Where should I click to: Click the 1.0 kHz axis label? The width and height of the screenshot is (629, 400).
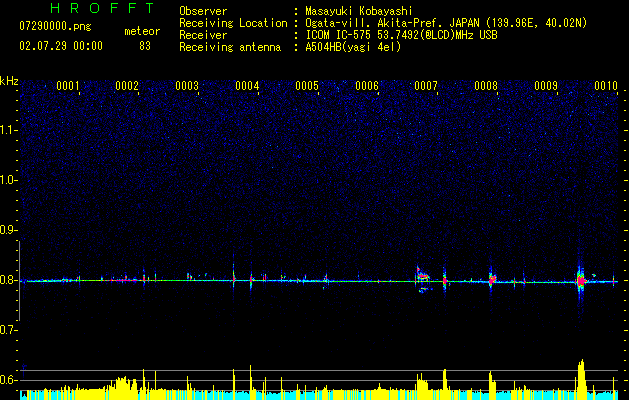pyautogui.click(x=8, y=180)
